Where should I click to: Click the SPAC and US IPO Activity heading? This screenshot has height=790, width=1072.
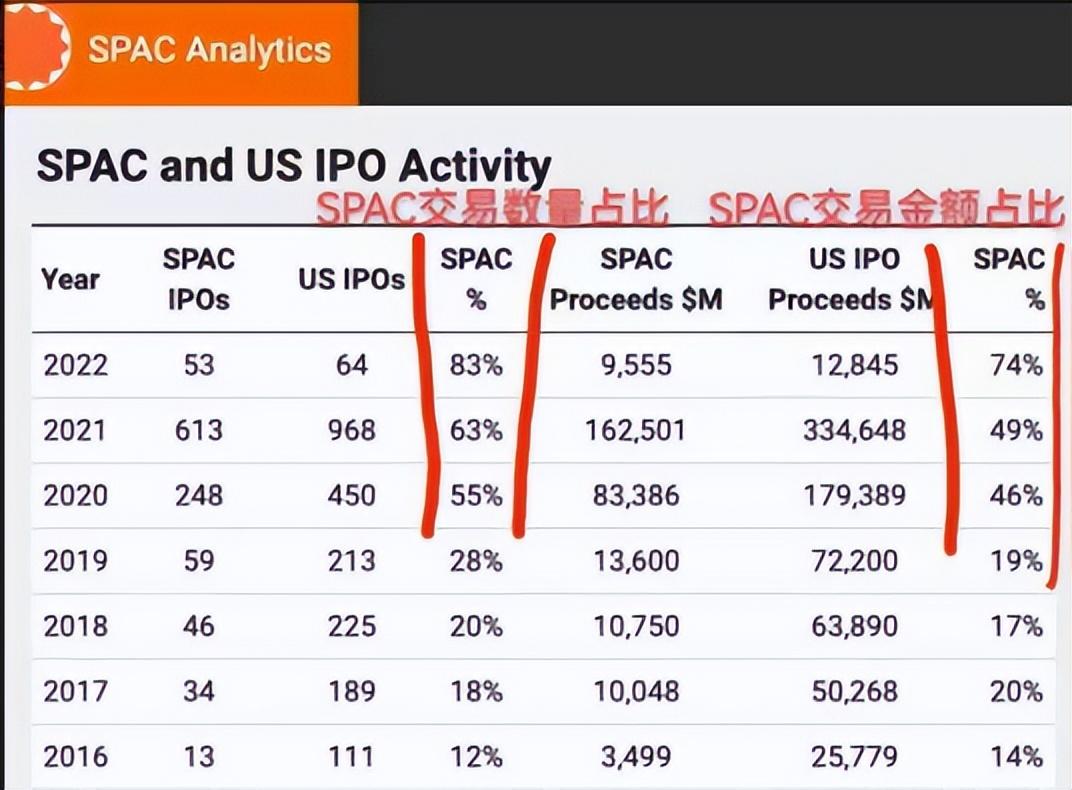(293, 166)
